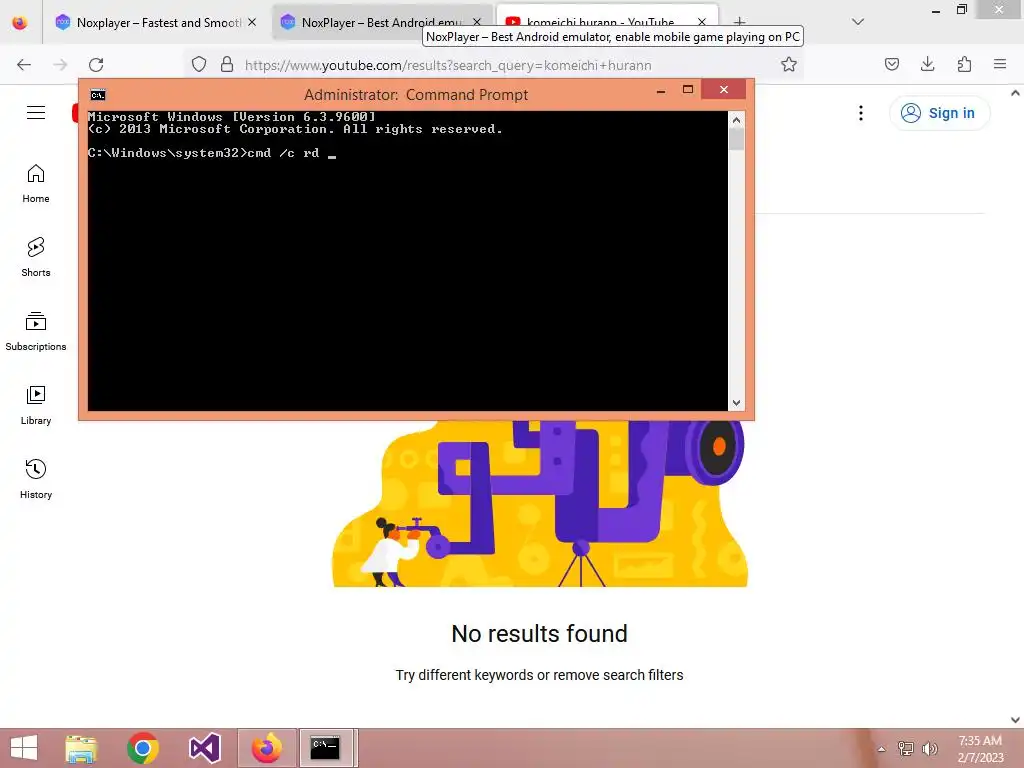Show hidden system tray icons
1024x768 pixels.
click(x=882, y=749)
